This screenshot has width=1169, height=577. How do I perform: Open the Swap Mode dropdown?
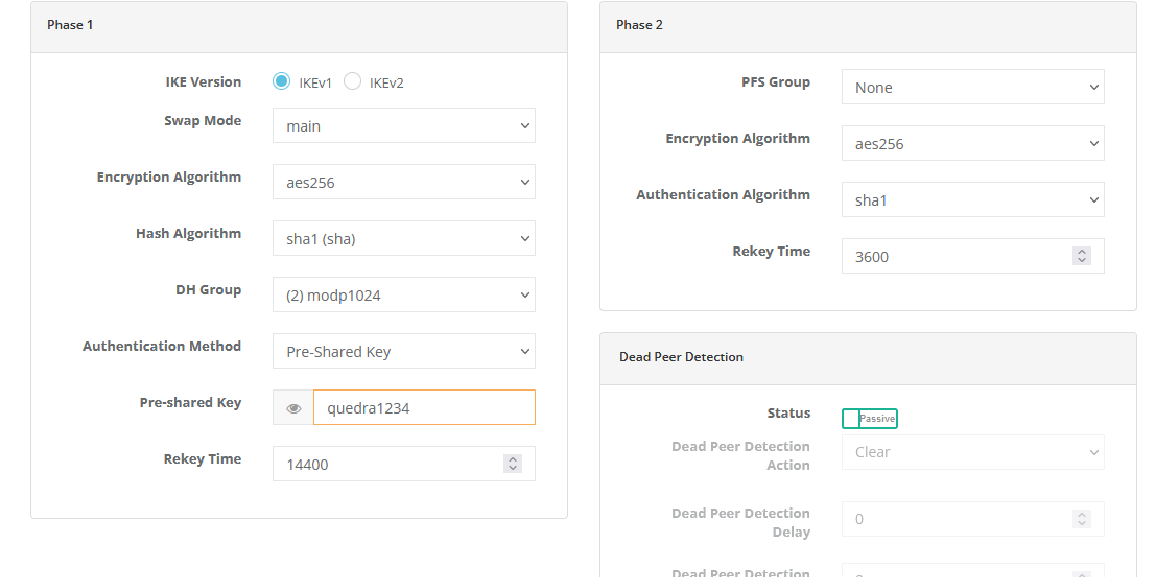coord(404,126)
